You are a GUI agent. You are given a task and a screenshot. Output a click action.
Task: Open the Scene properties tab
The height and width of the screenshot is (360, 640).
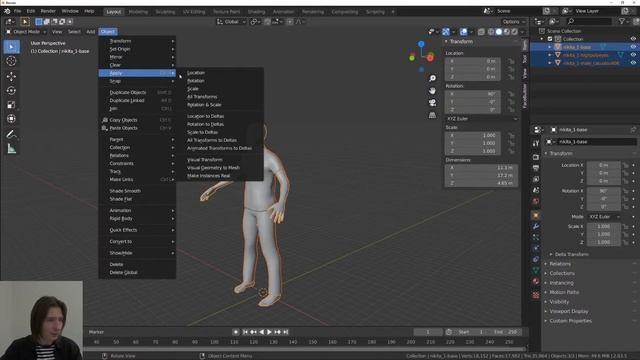[x=536, y=190]
